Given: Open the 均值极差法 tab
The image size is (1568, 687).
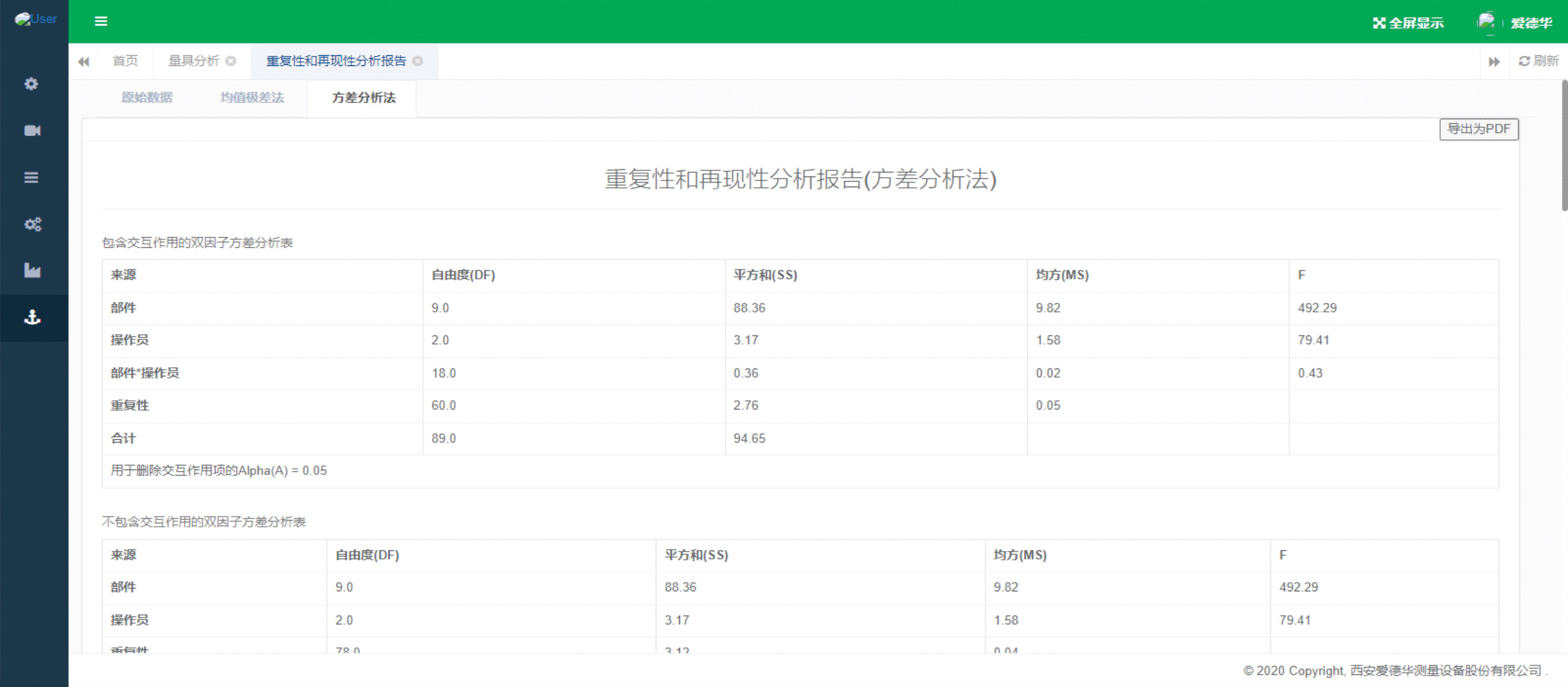Looking at the screenshot, I should click(252, 98).
